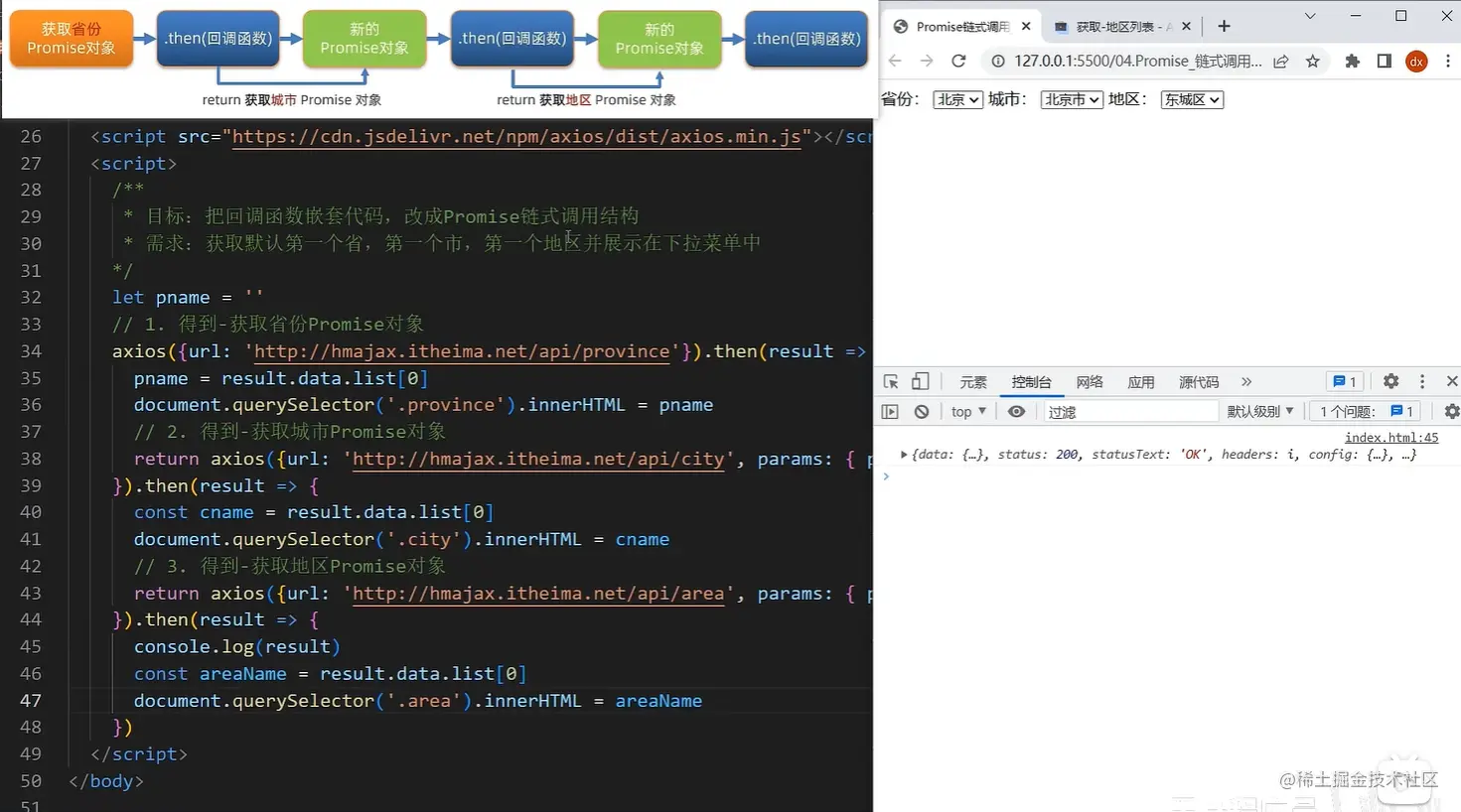Click the browser back arrow

895,62
